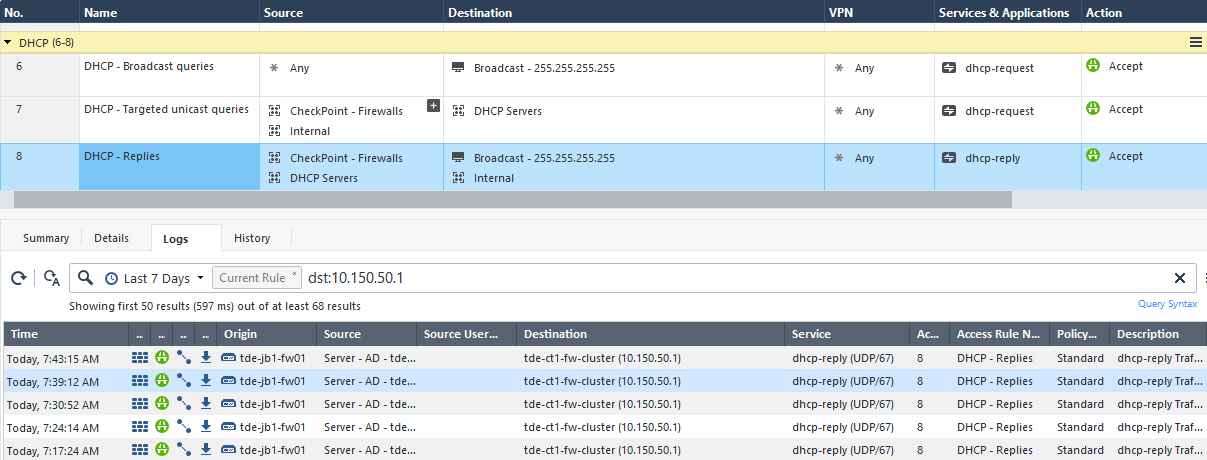This screenshot has height=460, width=1207.
Task: Click the dhcp-reply service icon in rule 8
Action: pos(949,158)
